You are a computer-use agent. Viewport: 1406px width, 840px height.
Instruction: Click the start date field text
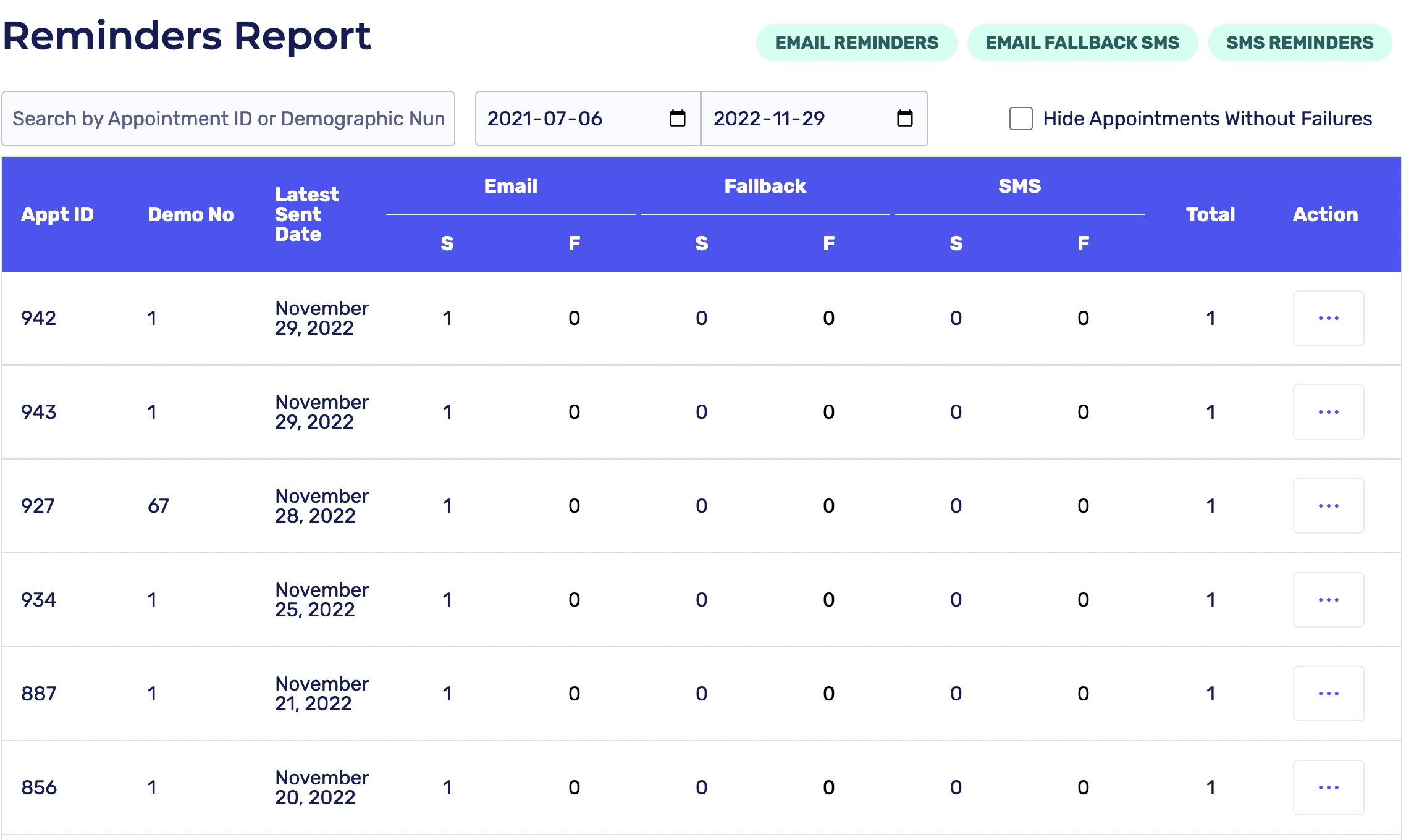544,119
